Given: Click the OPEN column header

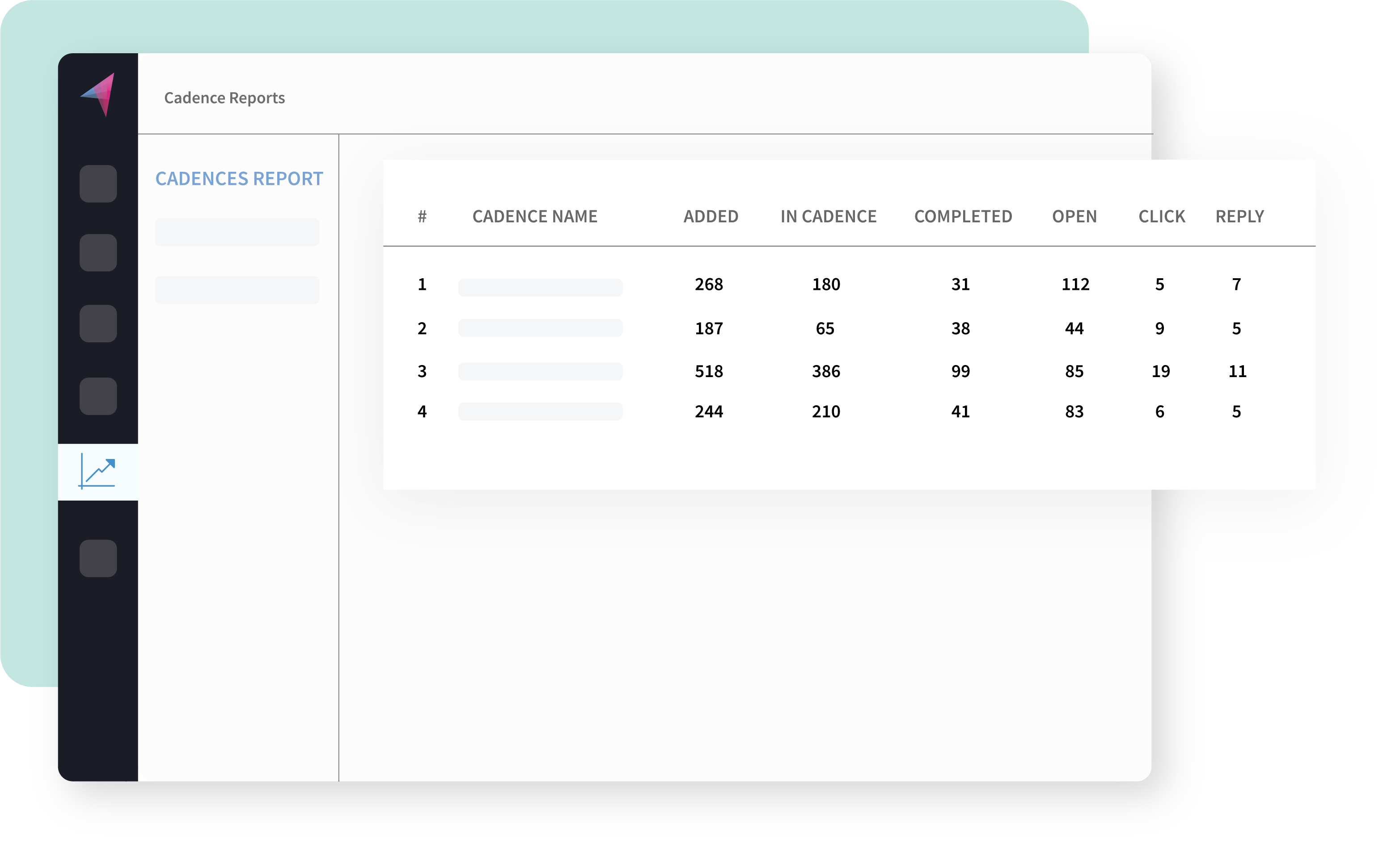Looking at the screenshot, I should [x=1074, y=217].
